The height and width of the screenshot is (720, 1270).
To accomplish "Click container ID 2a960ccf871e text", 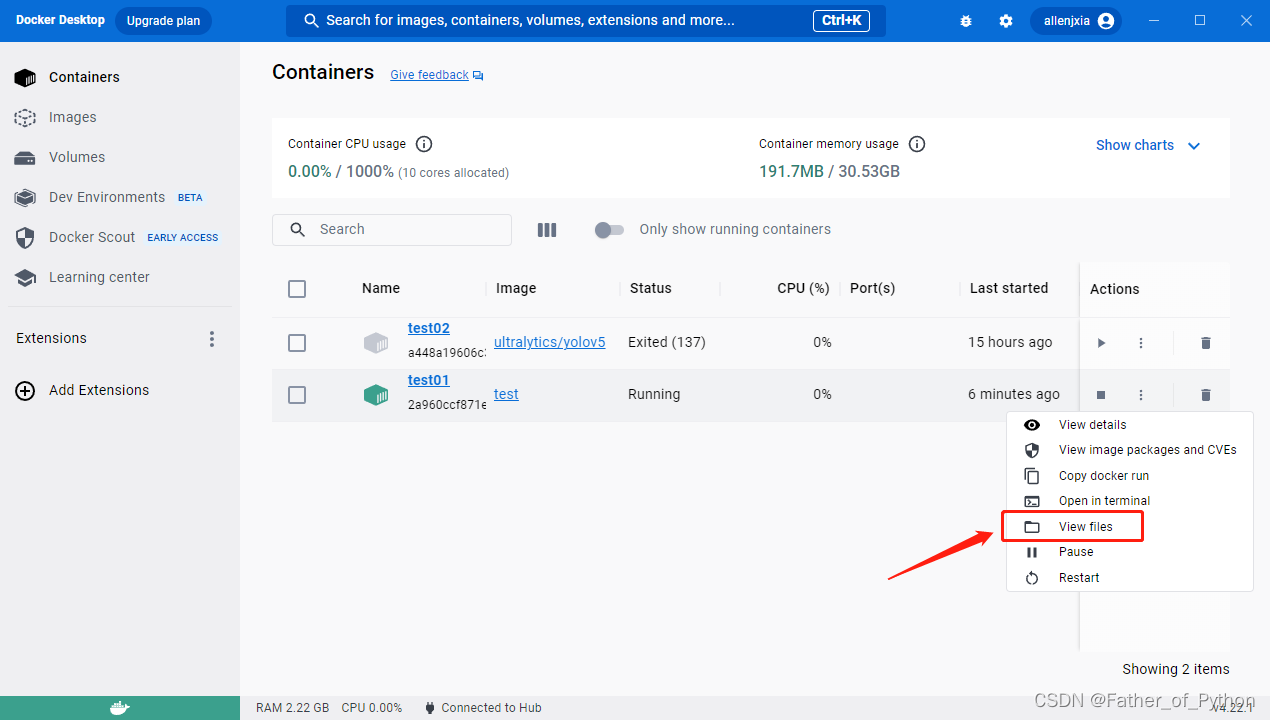I will [447, 405].
